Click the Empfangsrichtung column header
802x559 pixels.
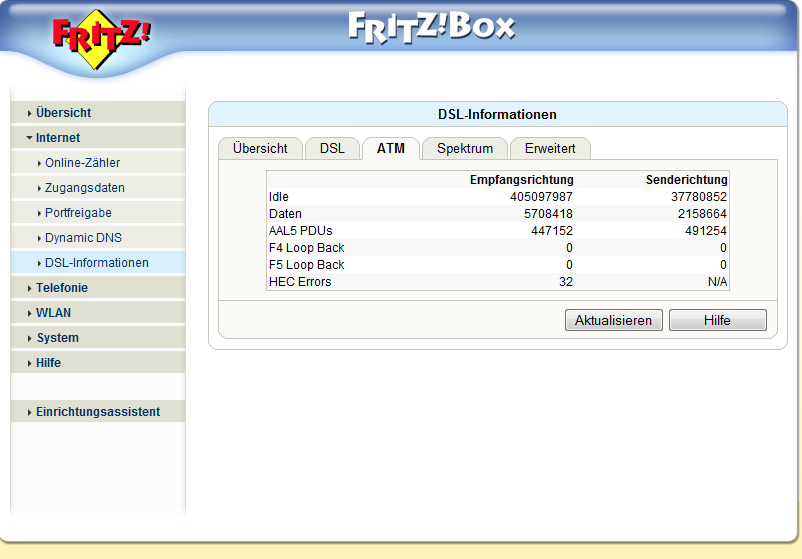522,180
